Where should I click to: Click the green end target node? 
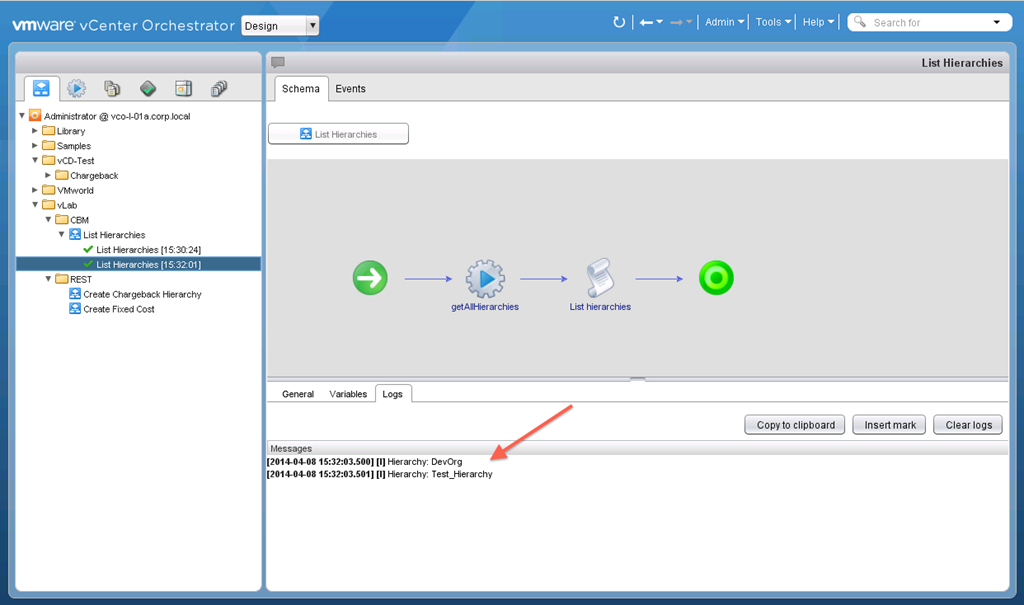click(x=716, y=278)
